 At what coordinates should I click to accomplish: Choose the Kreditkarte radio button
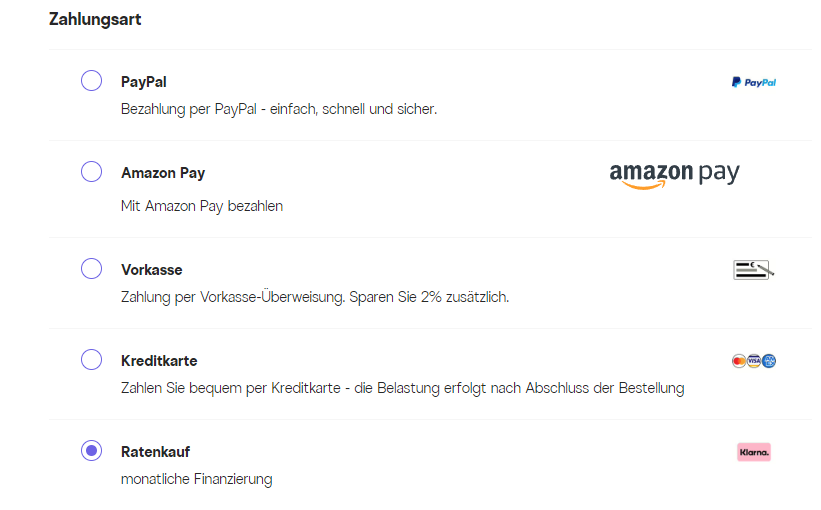pos(91,360)
